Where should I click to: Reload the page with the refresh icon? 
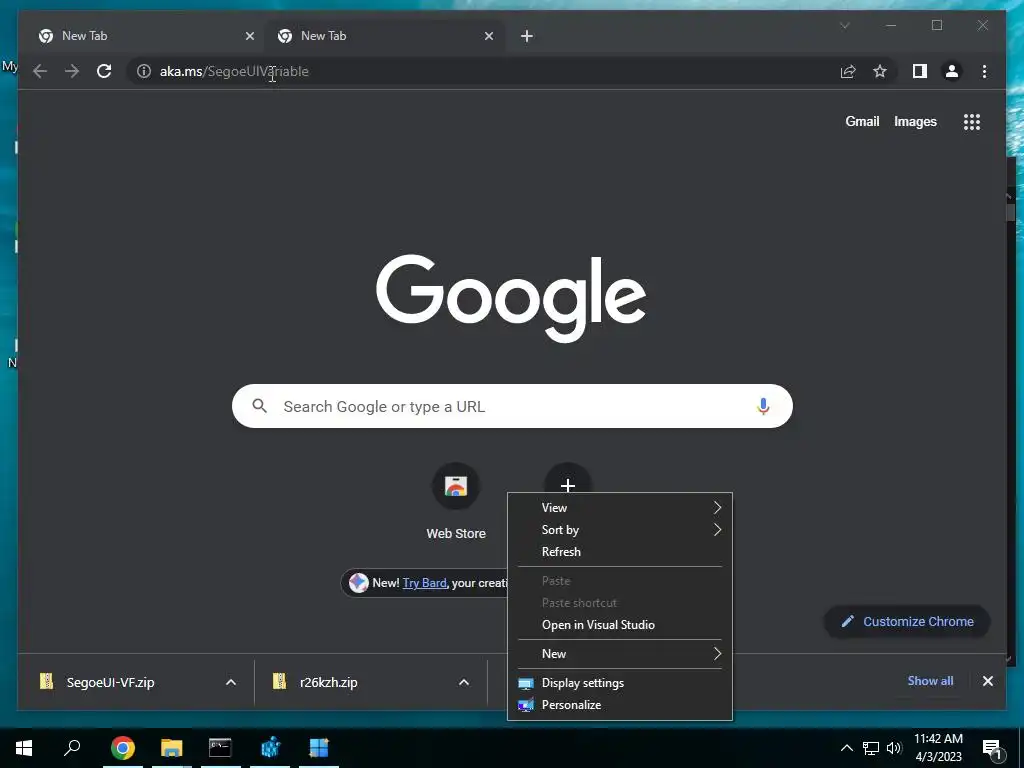click(104, 71)
